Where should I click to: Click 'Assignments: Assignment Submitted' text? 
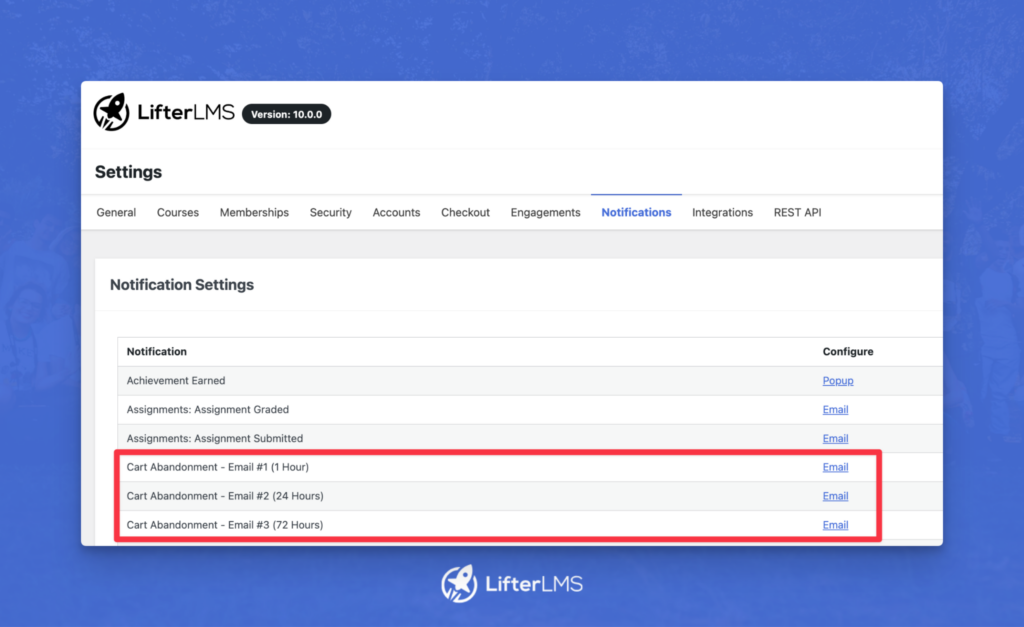[x=215, y=438]
